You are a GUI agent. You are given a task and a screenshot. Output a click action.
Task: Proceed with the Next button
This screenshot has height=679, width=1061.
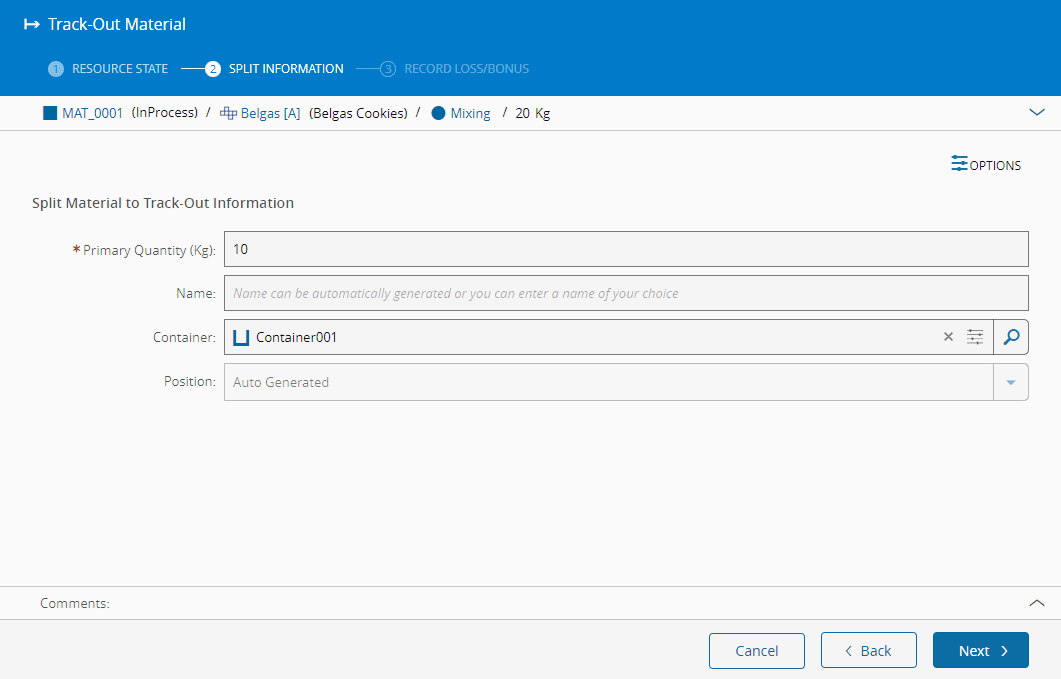click(x=980, y=650)
